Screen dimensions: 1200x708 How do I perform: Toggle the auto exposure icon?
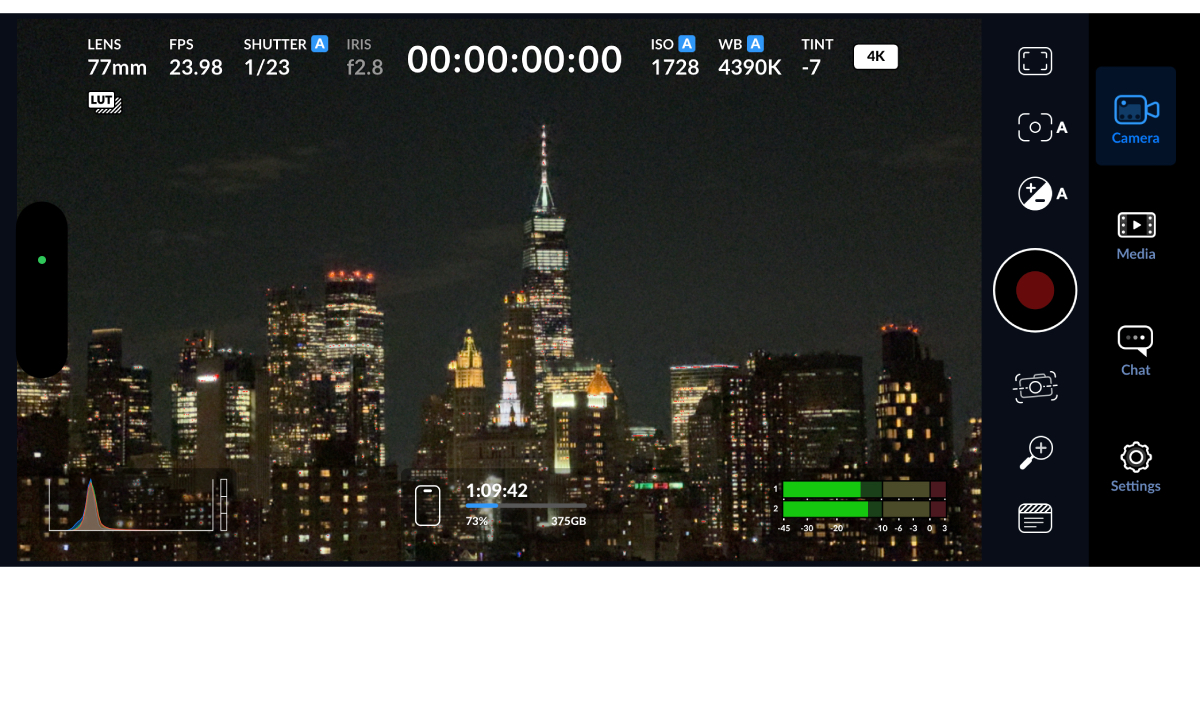point(1036,193)
